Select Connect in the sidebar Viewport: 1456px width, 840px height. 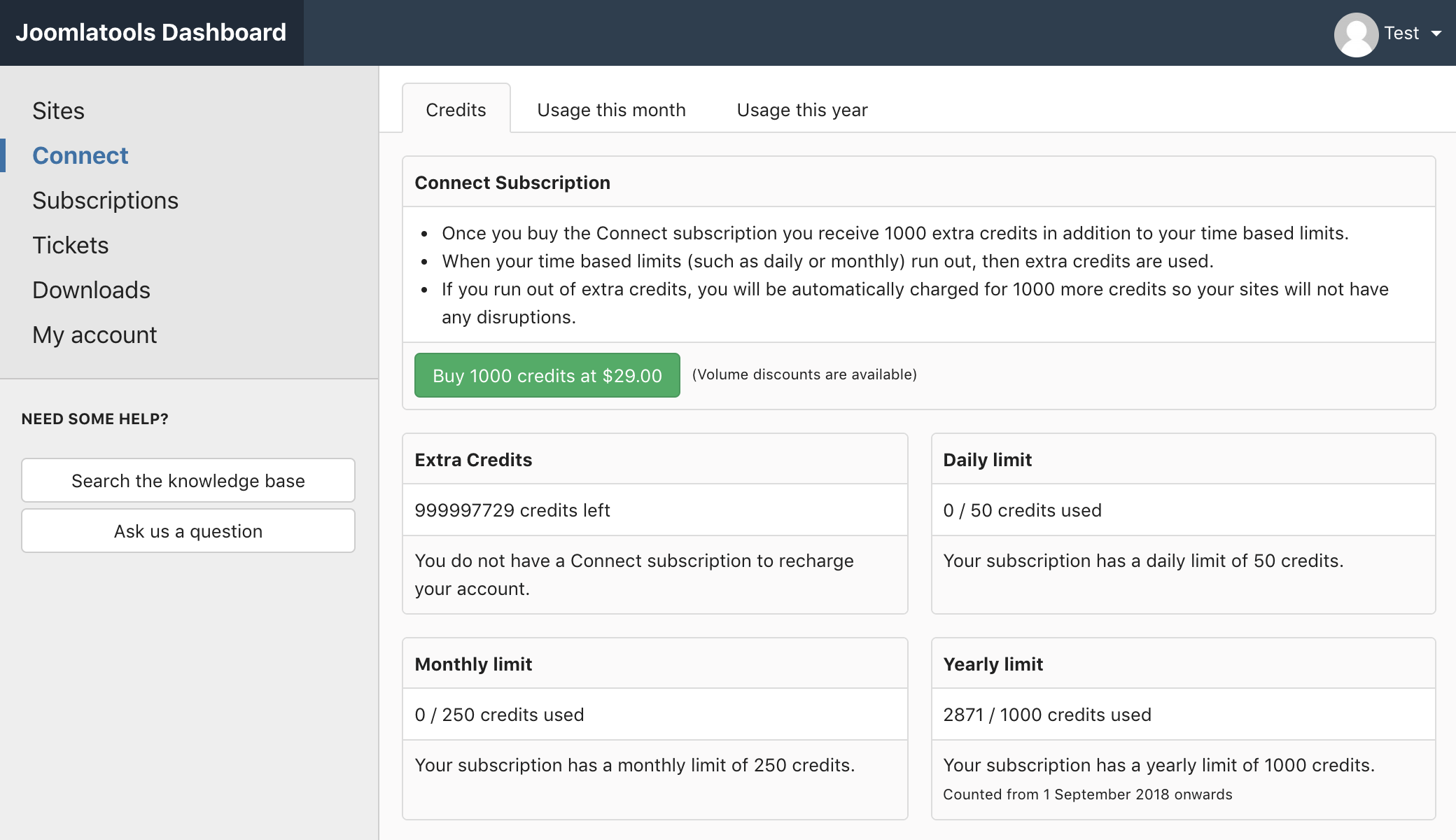[80, 155]
